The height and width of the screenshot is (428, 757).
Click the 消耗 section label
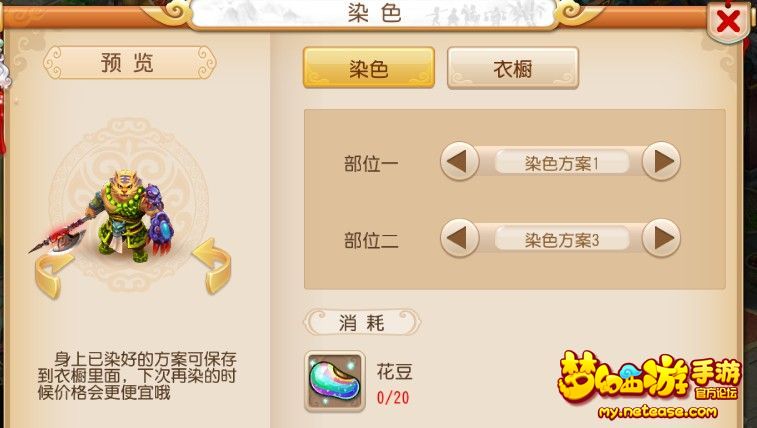362,322
